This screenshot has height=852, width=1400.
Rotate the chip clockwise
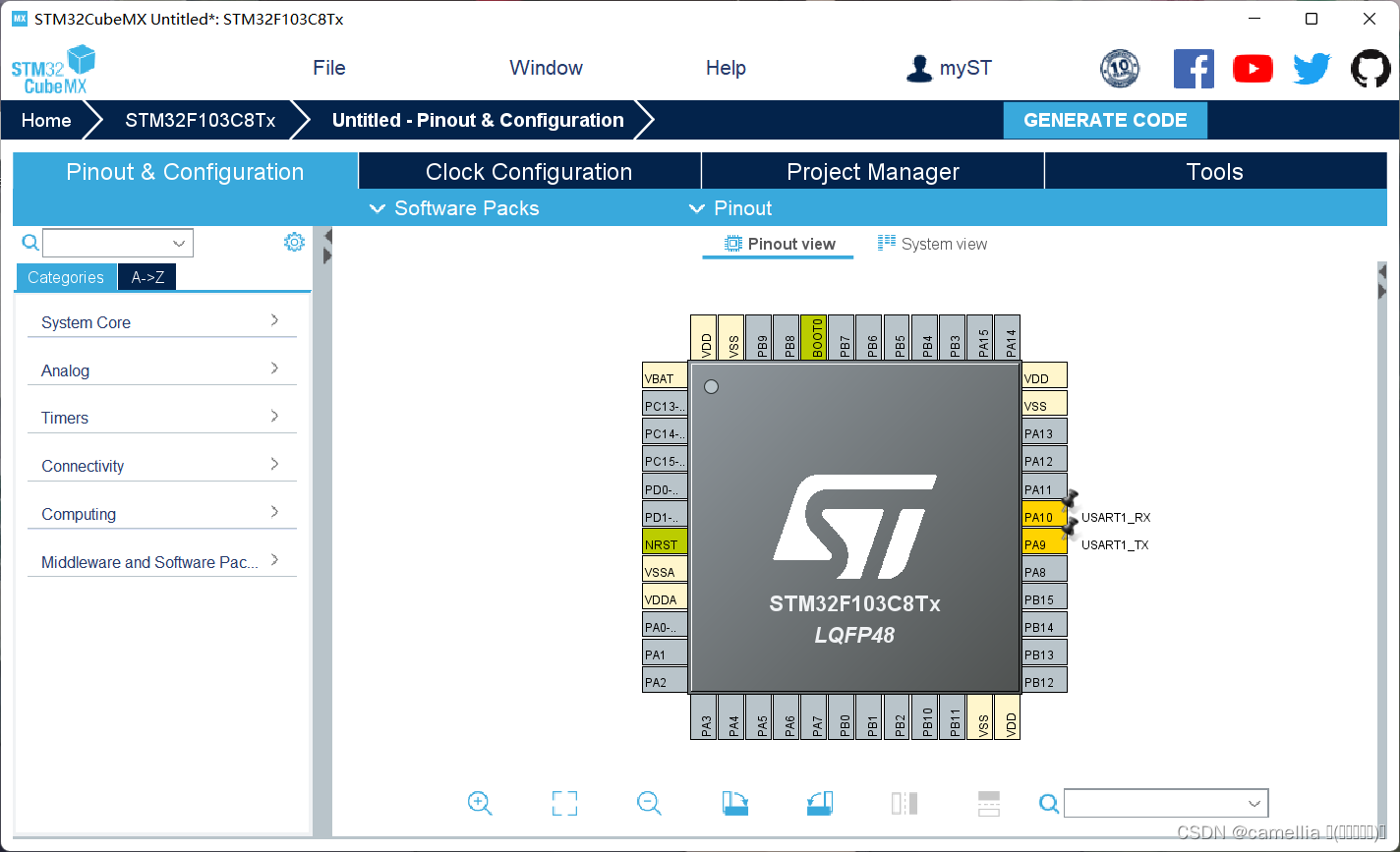click(x=734, y=803)
